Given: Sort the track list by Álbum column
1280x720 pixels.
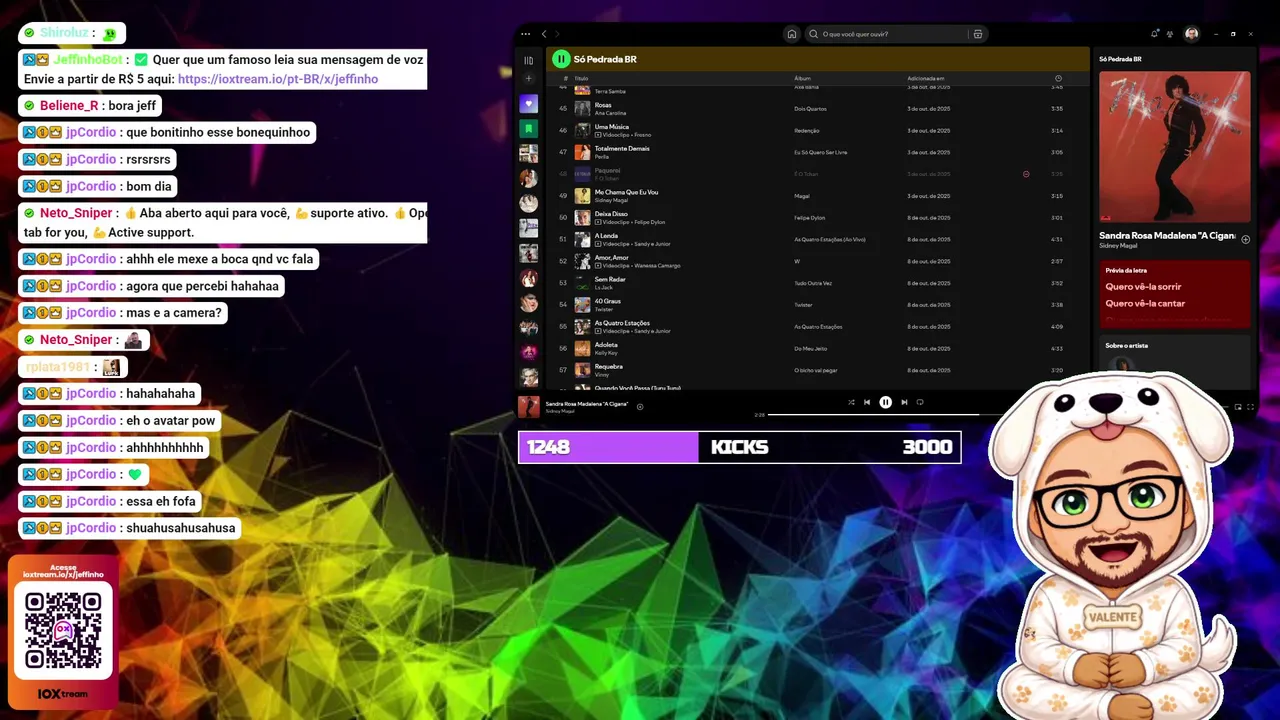Looking at the screenshot, I should (802, 78).
